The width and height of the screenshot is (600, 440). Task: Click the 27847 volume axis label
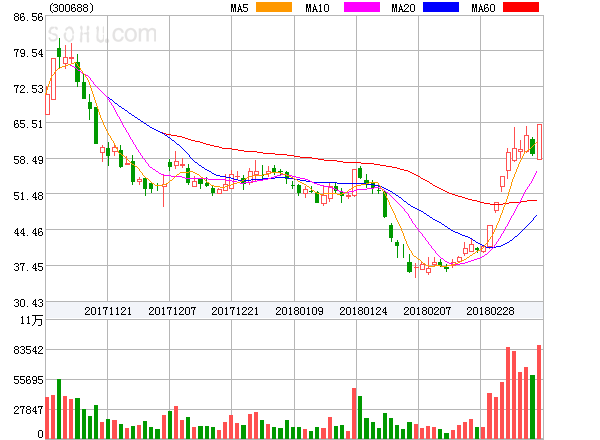click(x=28, y=410)
